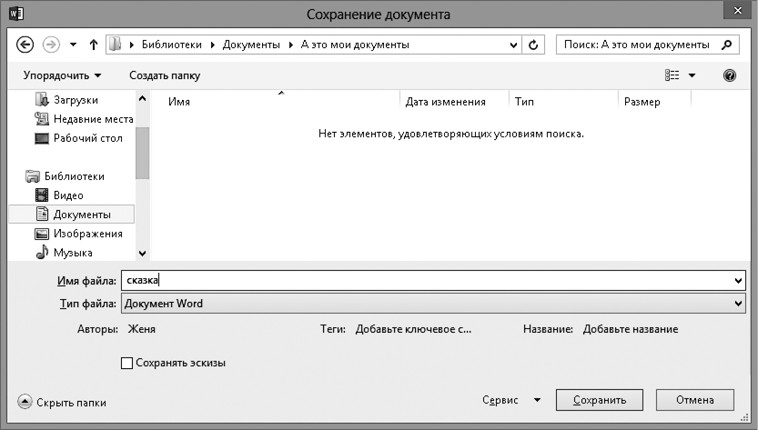Click the Отмена button

[x=695, y=400]
